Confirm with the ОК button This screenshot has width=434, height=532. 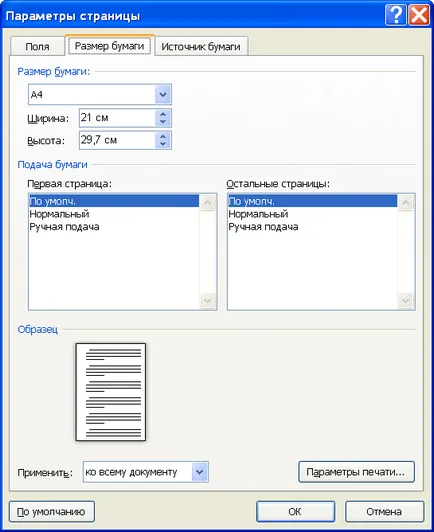pyautogui.click(x=295, y=511)
